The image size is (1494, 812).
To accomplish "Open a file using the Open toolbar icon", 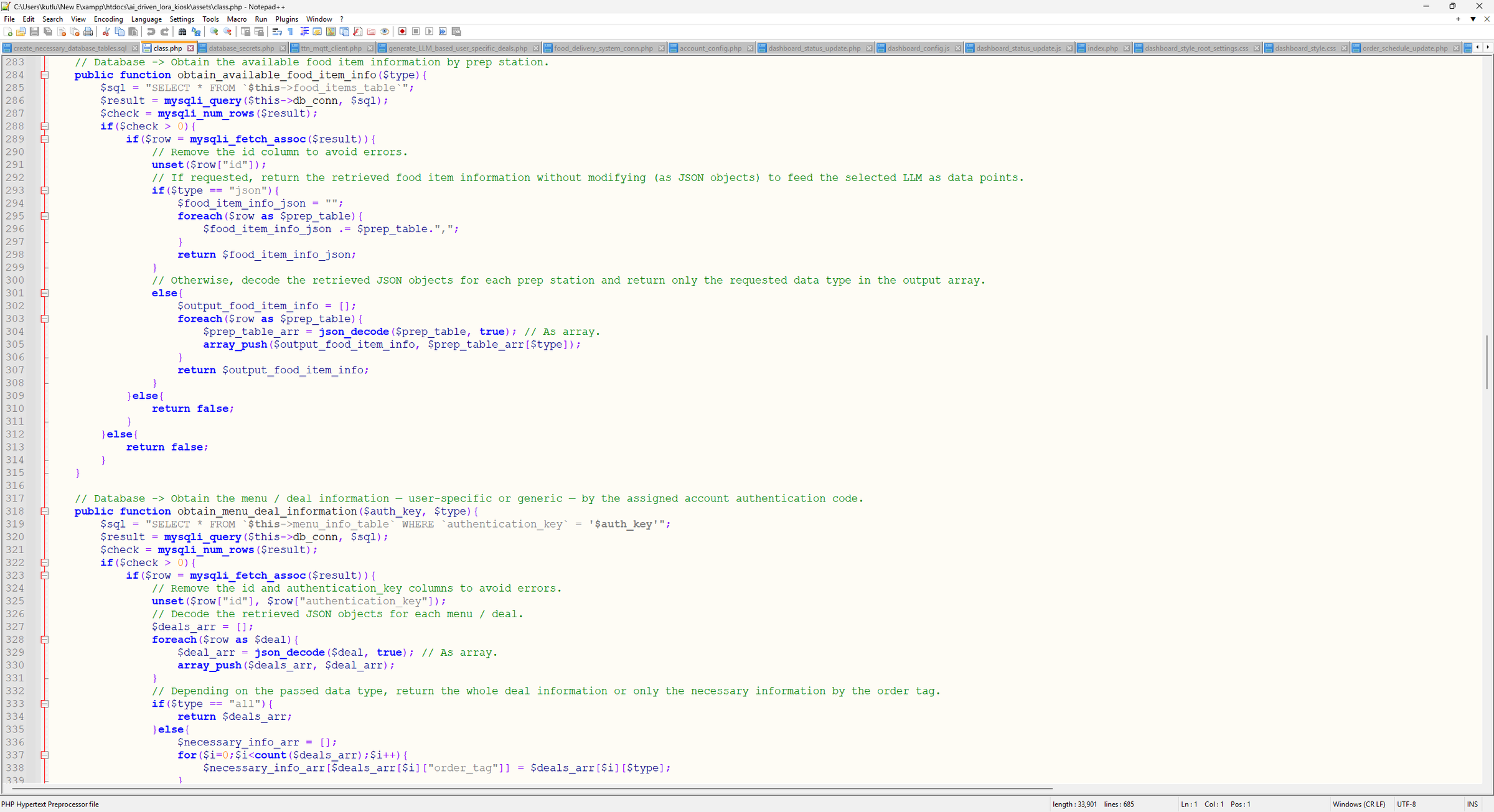I will [x=21, y=32].
